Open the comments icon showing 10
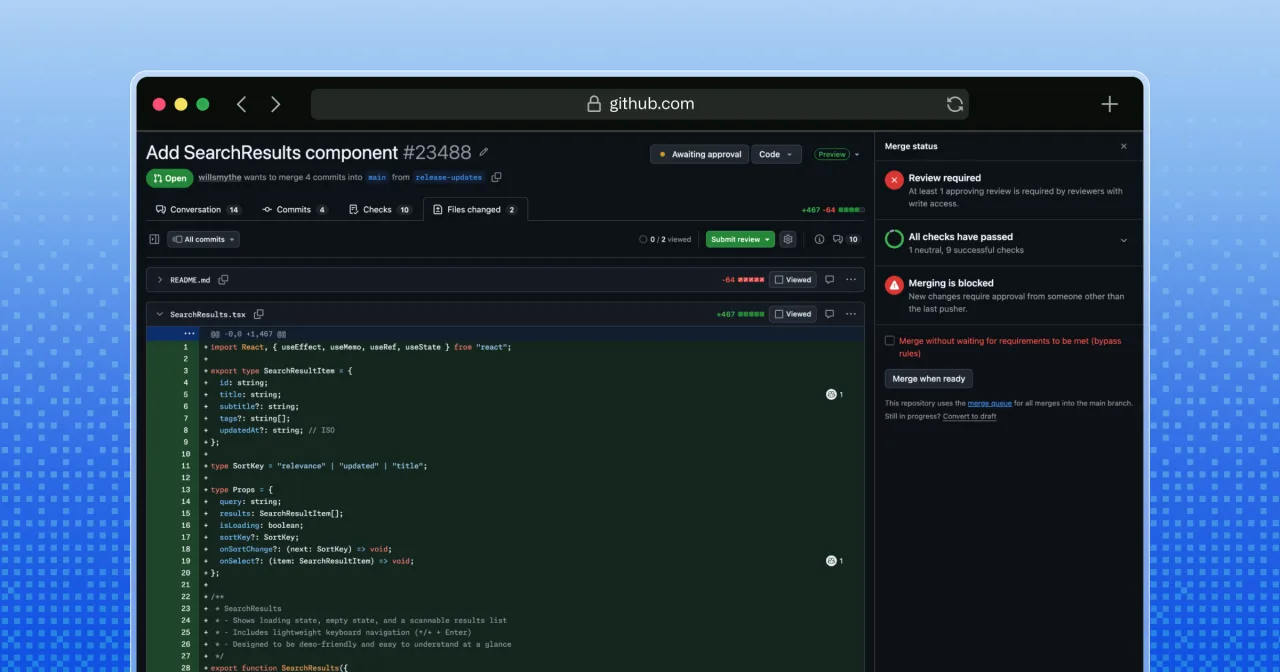The width and height of the screenshot is (1280, 672). (846, 240)
